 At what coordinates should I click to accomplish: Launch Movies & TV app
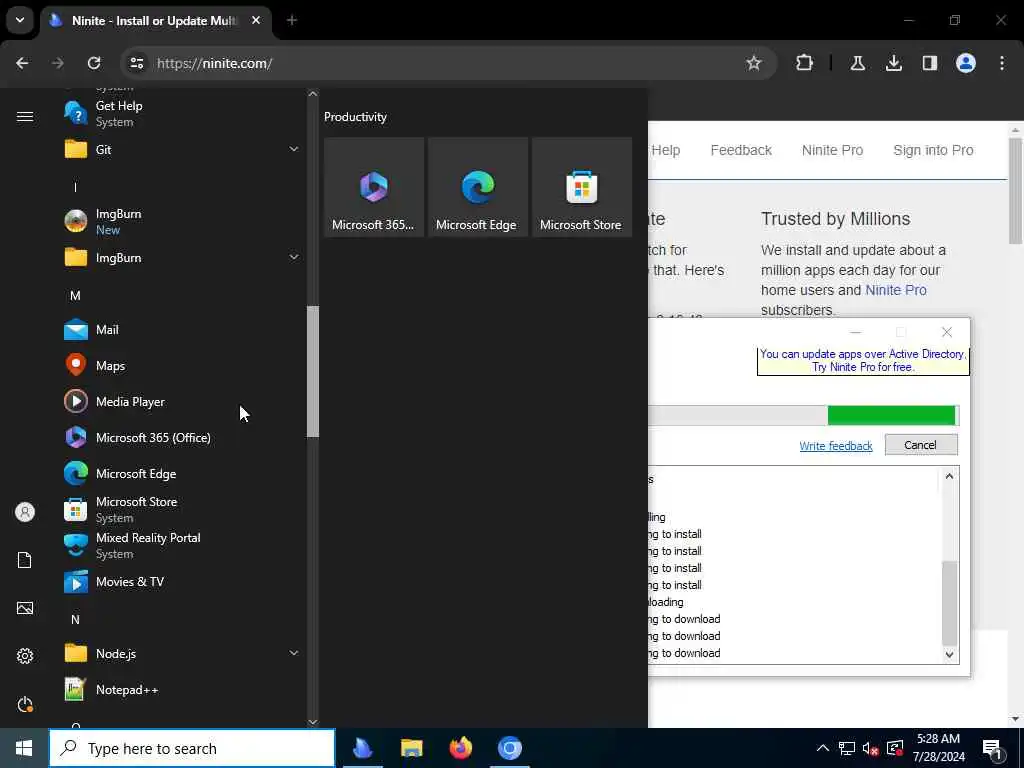pyautogui.click(x=181, y=581)
